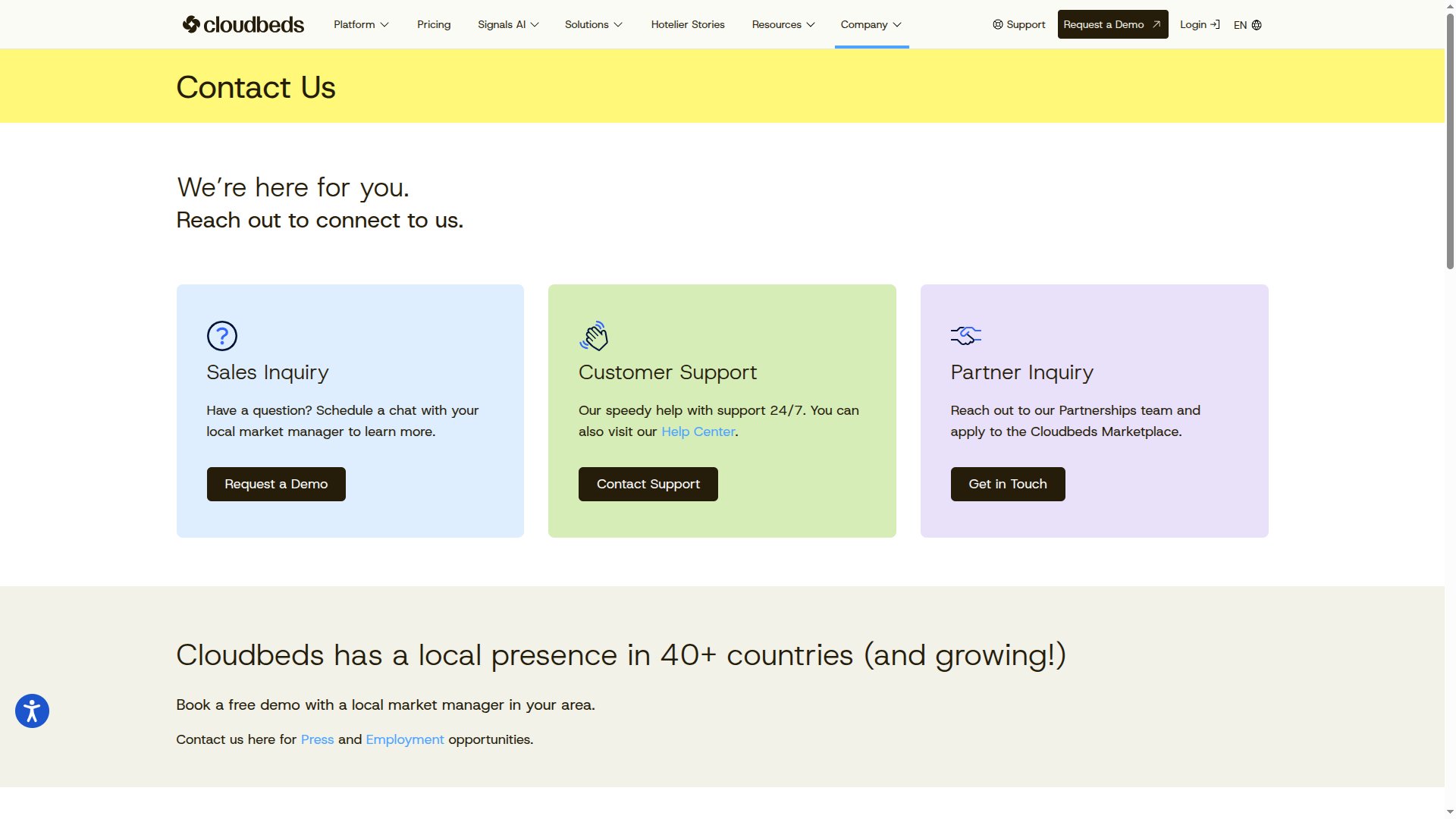1456x819 pixels.
Task: Open Hotelier Stories from the navigation
Action: [687, 24]
